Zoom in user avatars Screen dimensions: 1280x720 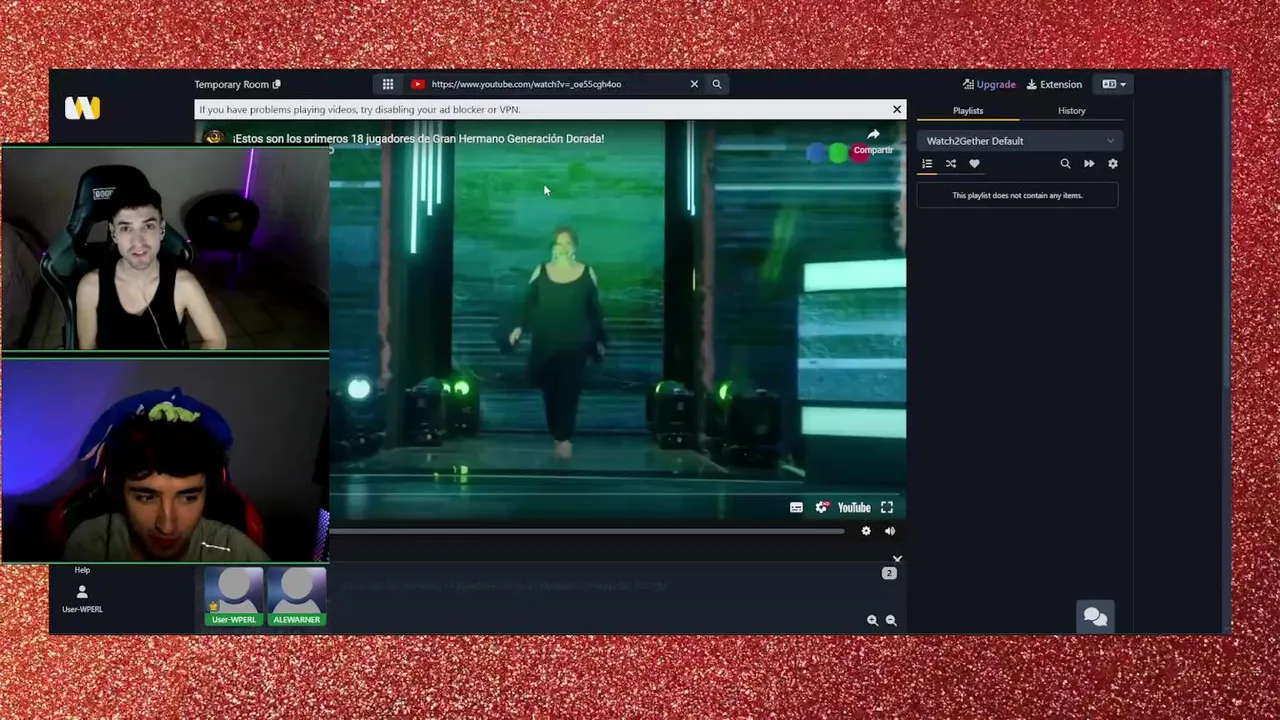tap(872, 620)
